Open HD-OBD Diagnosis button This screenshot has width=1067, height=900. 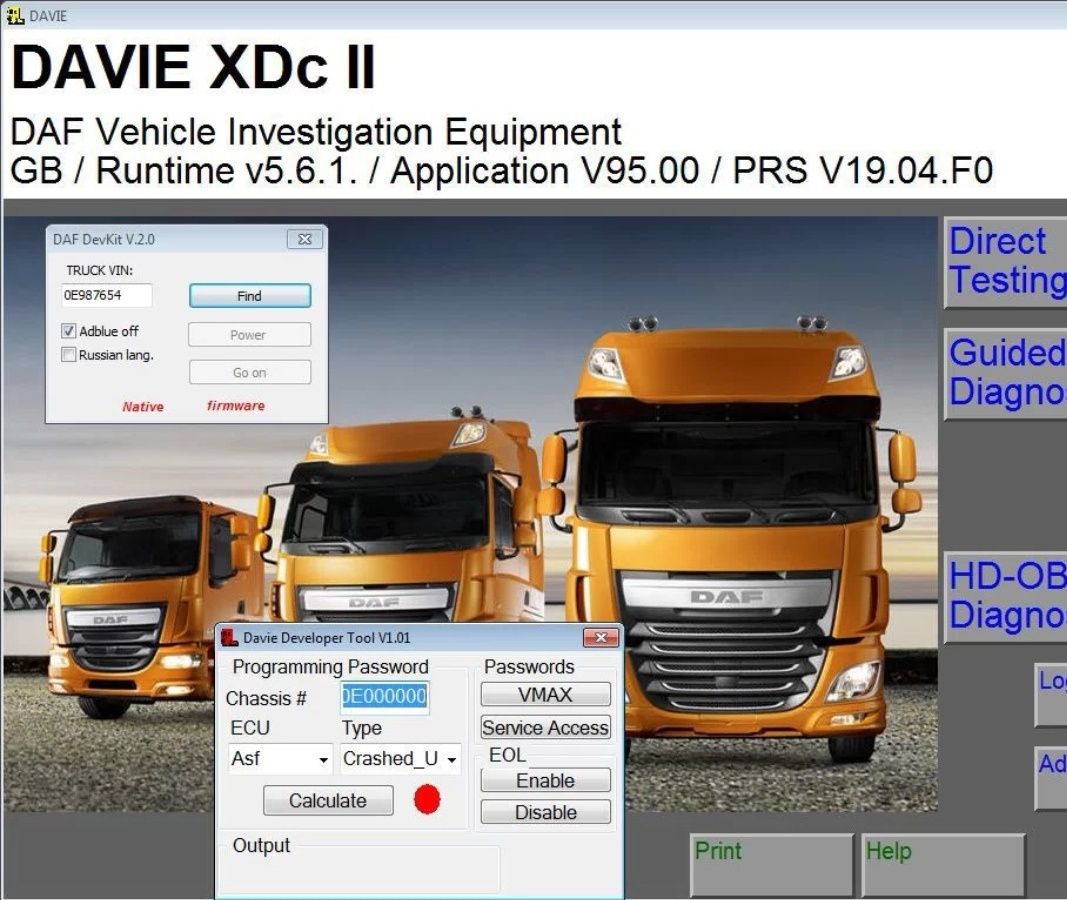1006,597
